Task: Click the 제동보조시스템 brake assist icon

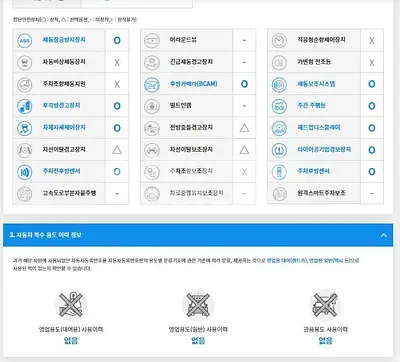Action: (x=279, y=84)
